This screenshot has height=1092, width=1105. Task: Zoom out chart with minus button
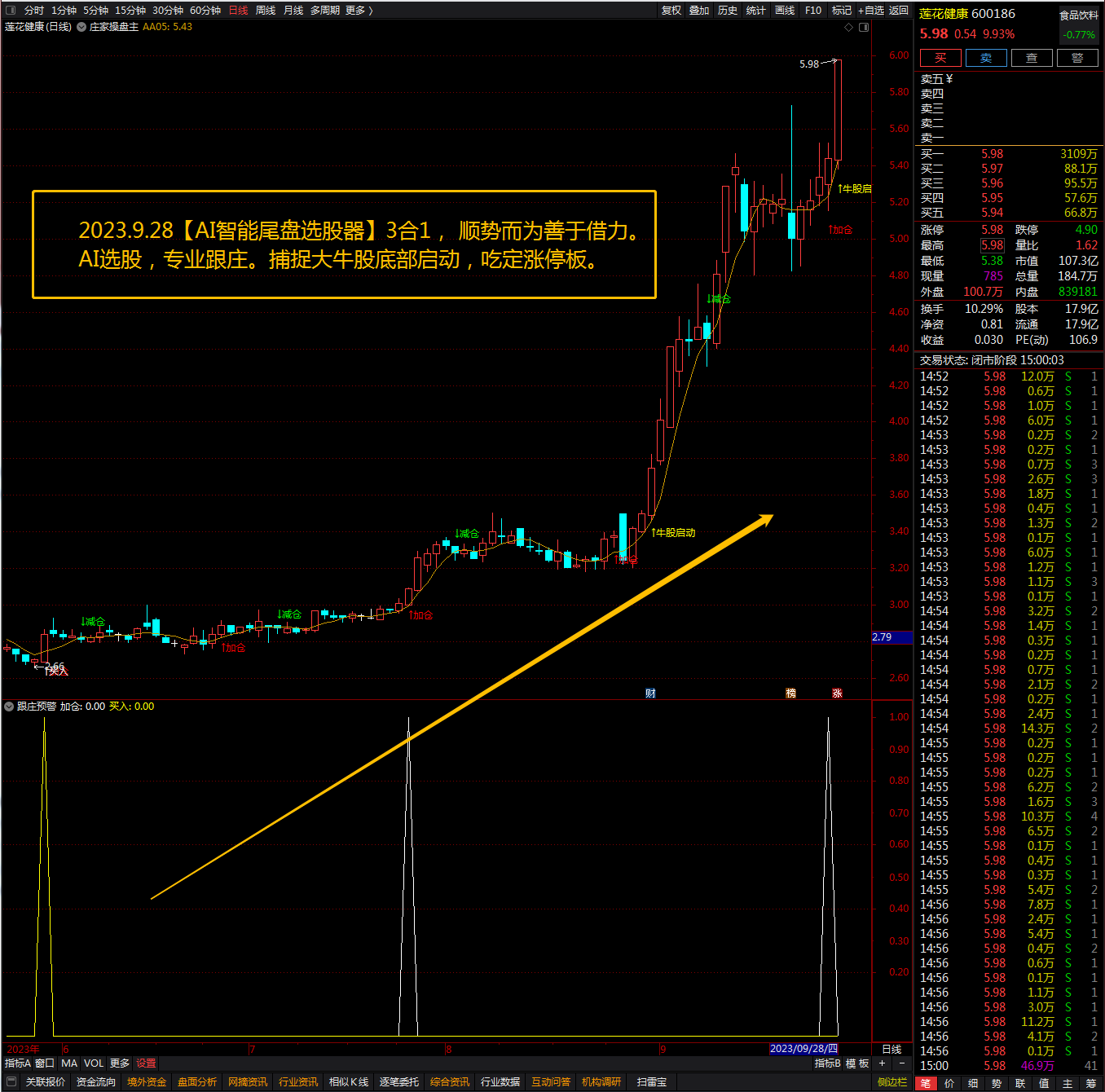coord(901,1063)
